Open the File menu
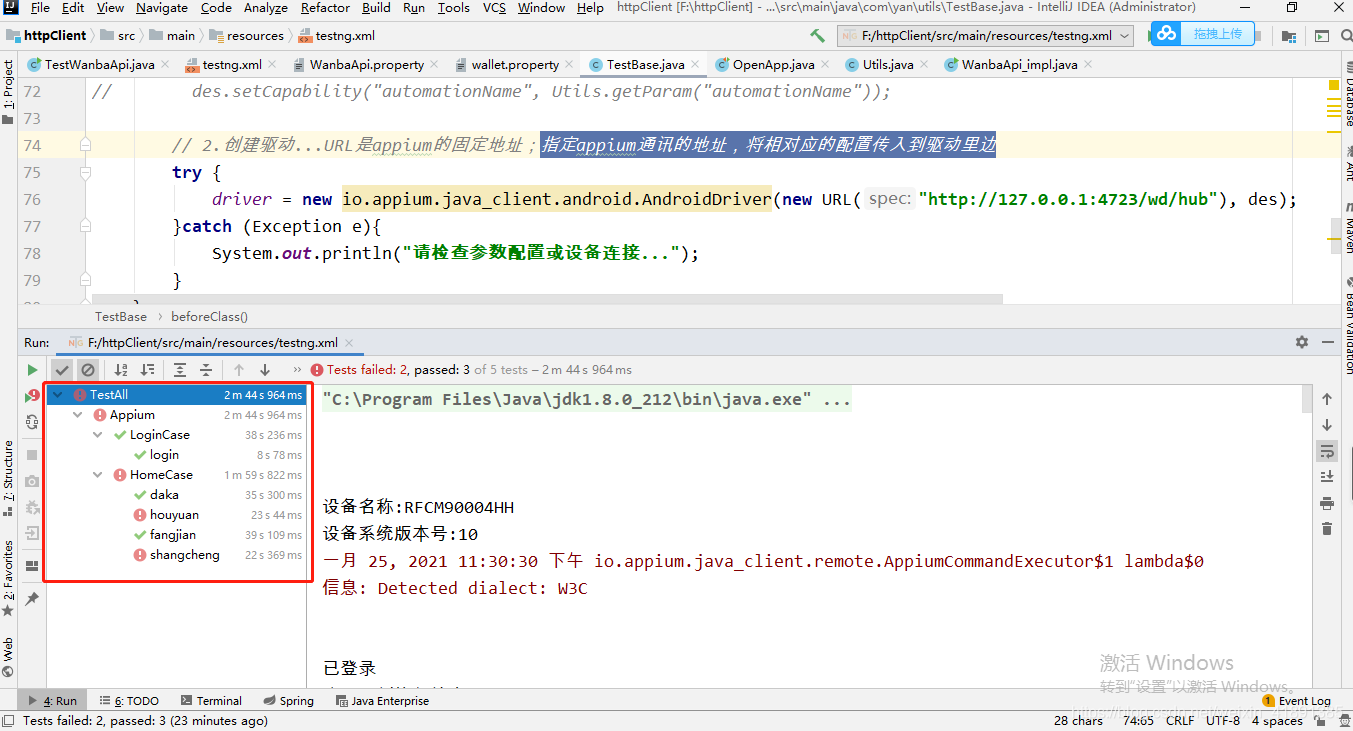The image size is (1353, 731). pyautogui.click(x=40, y=8)
